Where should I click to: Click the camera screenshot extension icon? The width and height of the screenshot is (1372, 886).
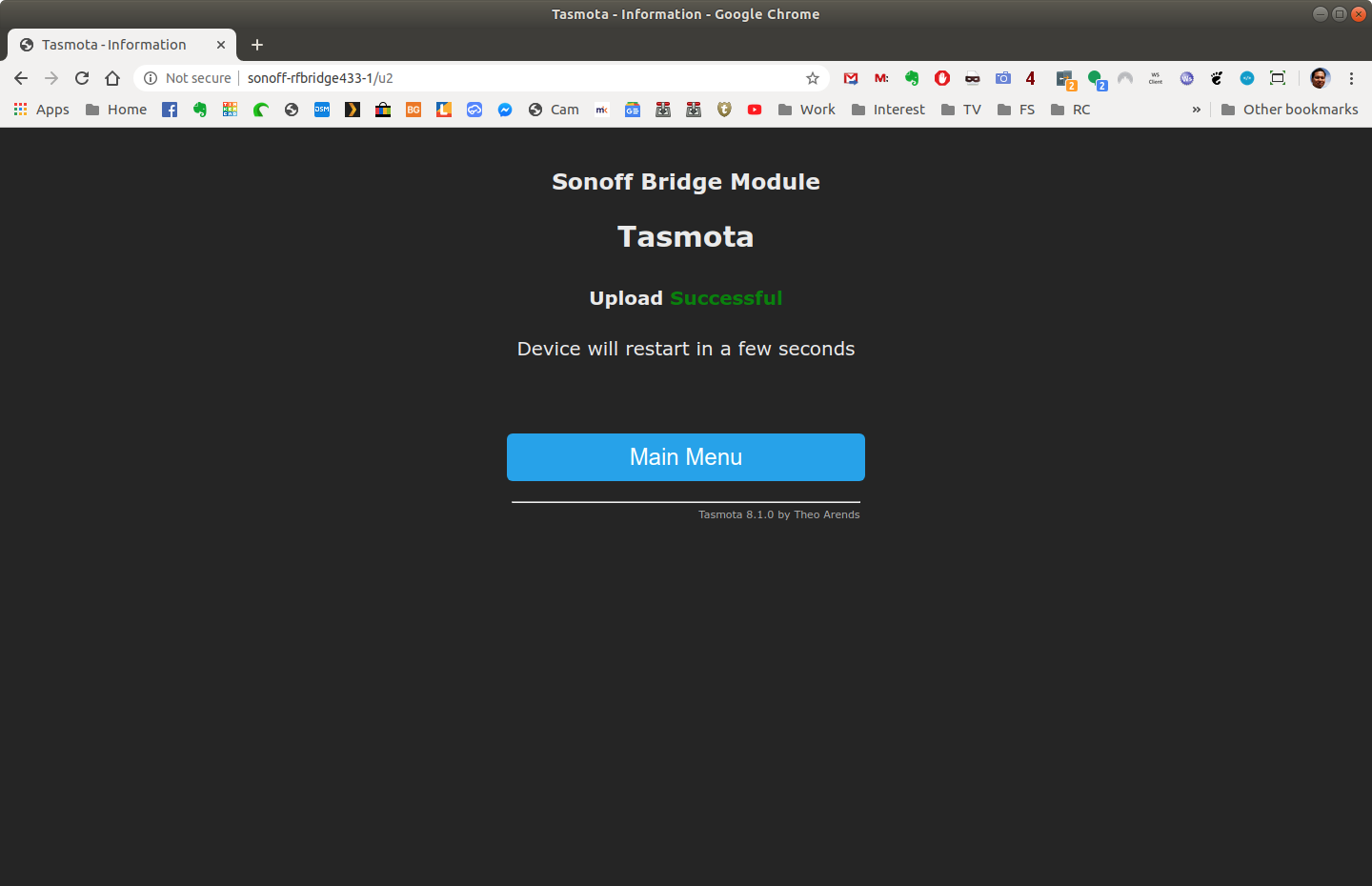click(1003, 78)
